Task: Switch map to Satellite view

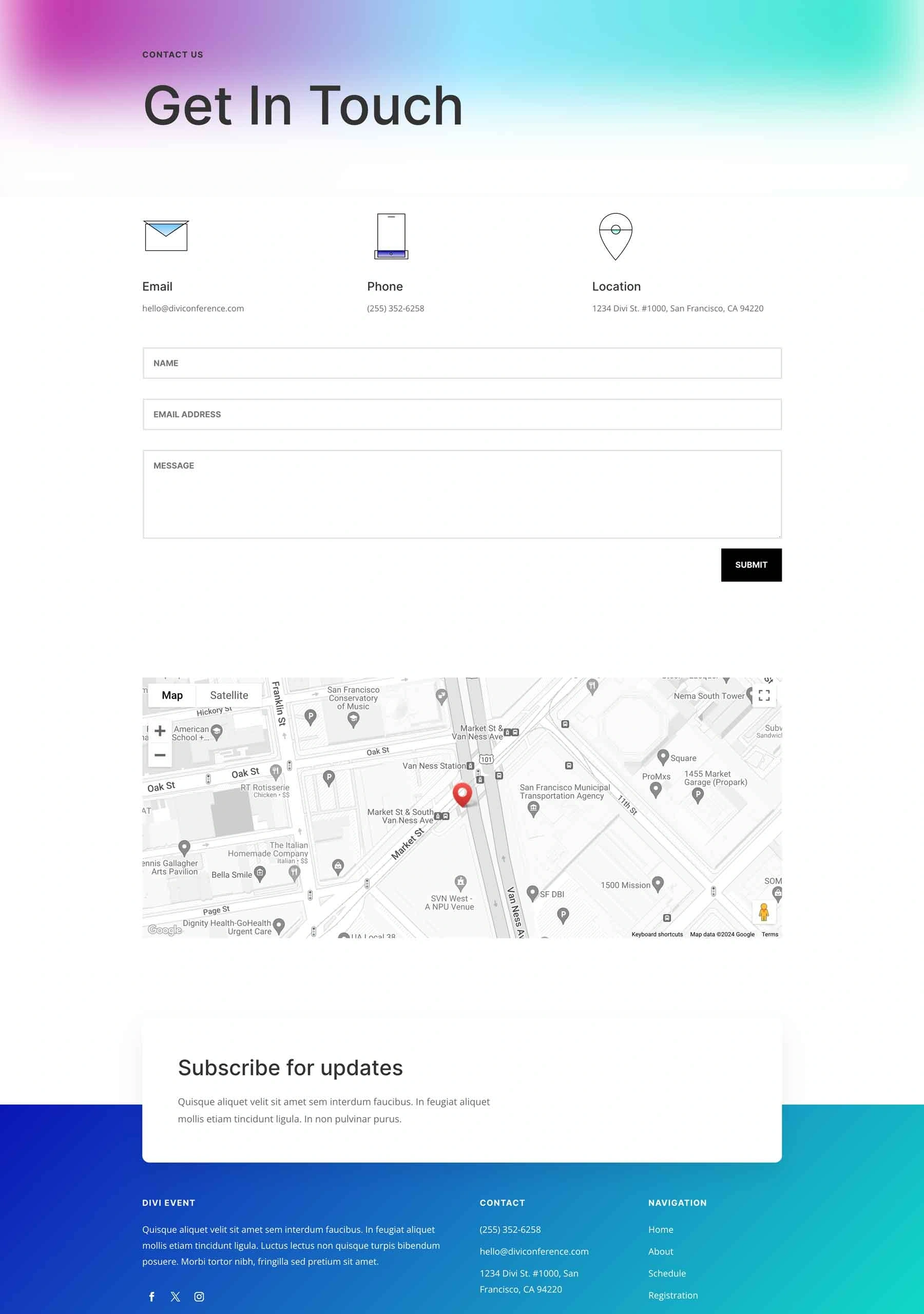Action: (x=229, y=695)
